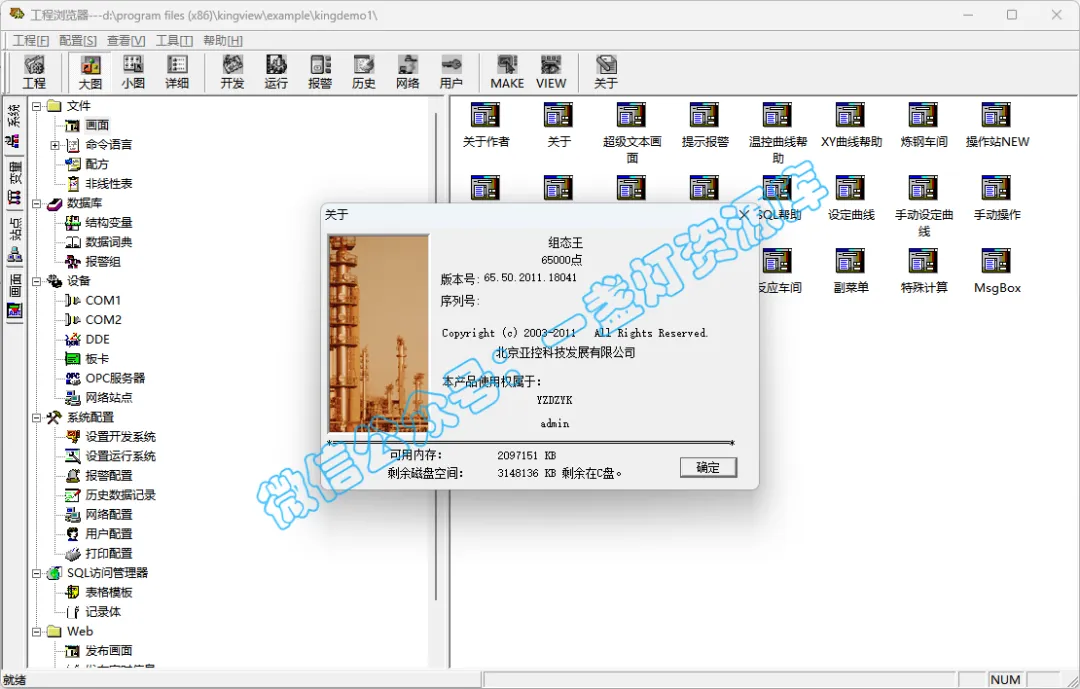
Task: Collapse the 设备 tree node
Action: [37, 281]
